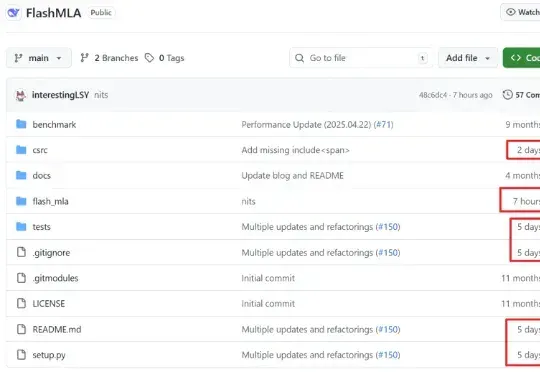The width and height of the screenshot is (540, 372).
Task: Click the setup.py file icon
Action: pos(21,354)
